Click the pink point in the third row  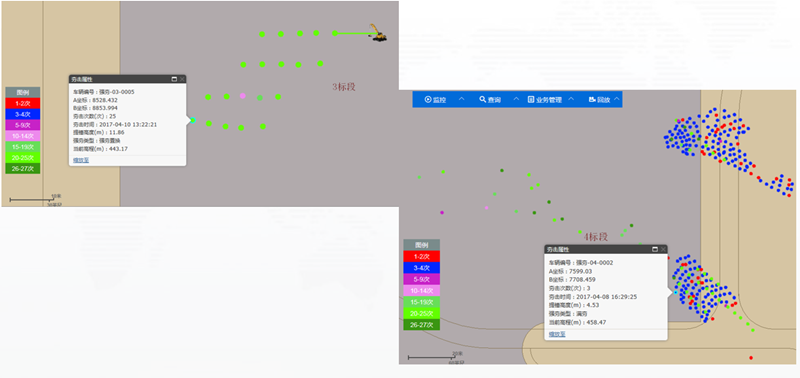click(243, 96)
